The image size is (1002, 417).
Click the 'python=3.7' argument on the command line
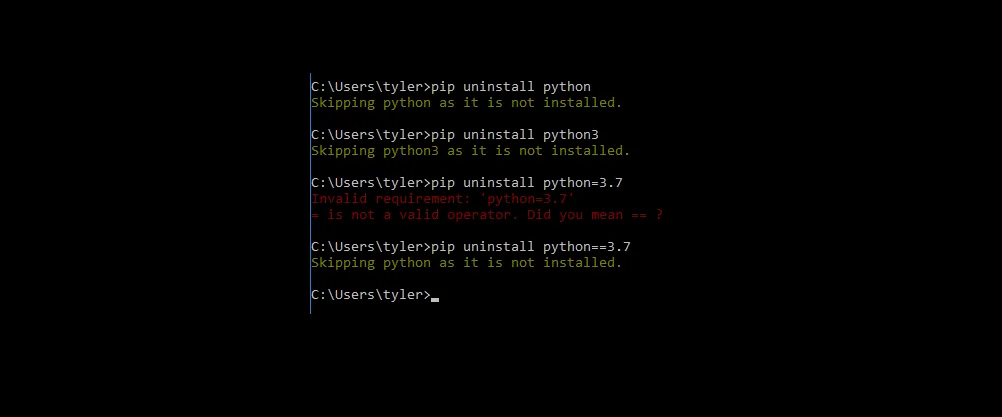point(582,183)
